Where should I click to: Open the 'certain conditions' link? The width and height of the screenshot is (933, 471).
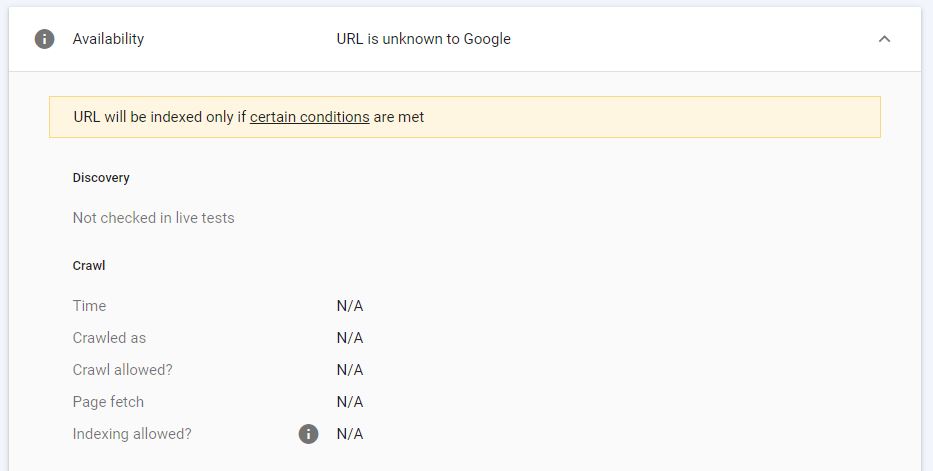309,117
